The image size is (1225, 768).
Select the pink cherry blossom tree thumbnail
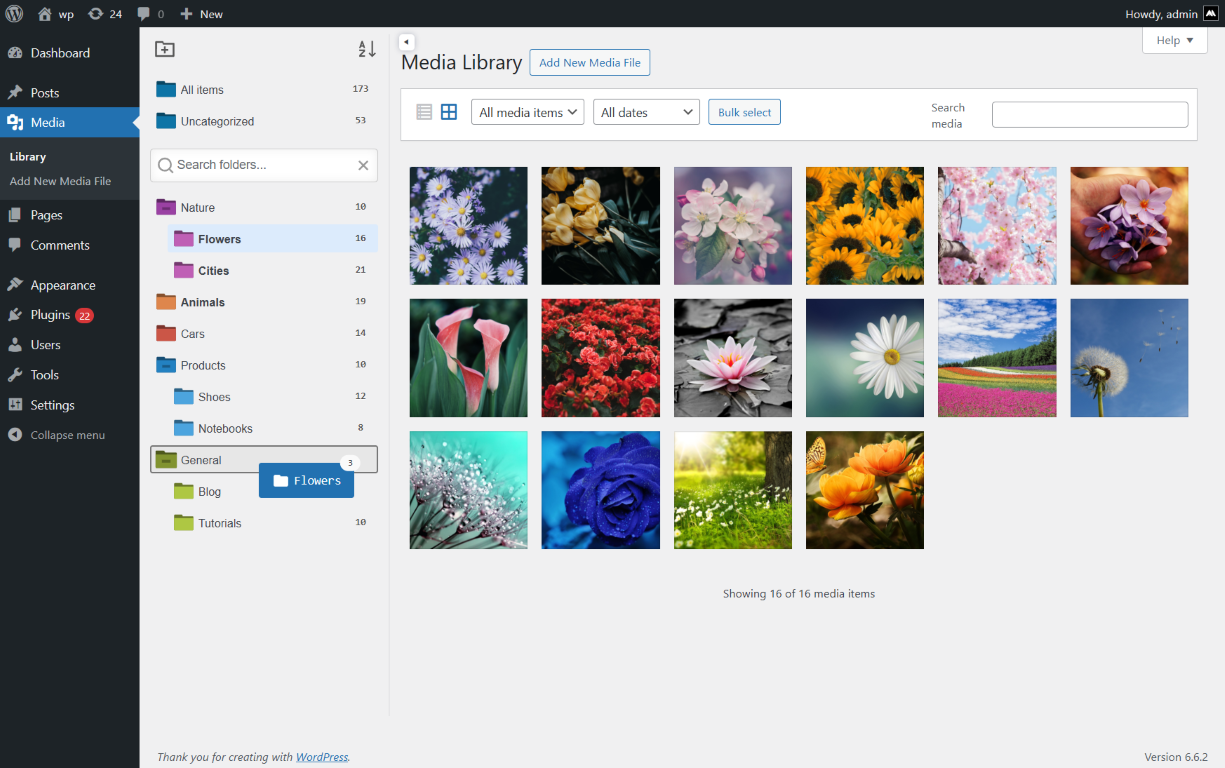coord(997,226)
